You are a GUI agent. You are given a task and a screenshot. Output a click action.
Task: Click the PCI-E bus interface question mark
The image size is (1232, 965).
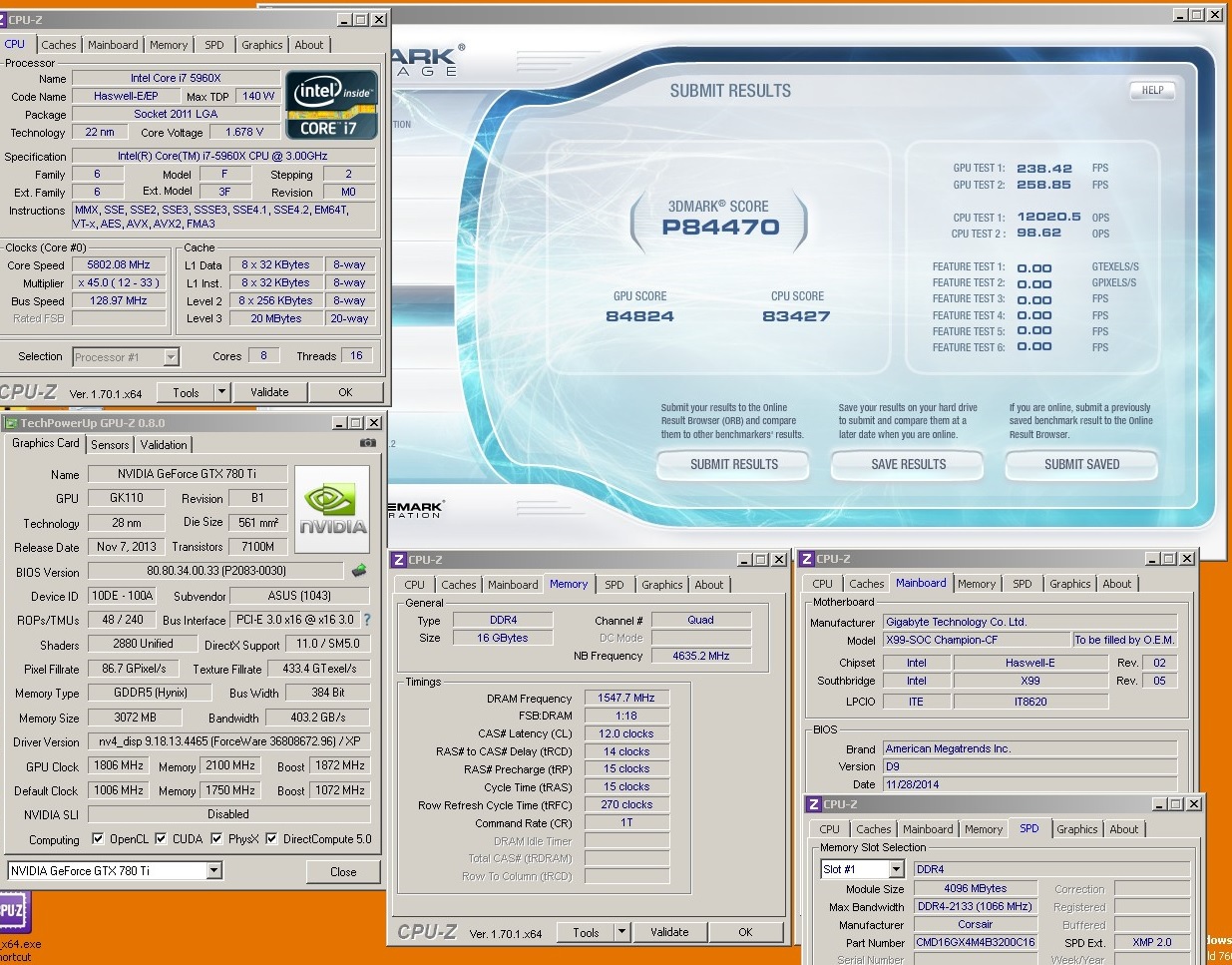pos(367,620)
